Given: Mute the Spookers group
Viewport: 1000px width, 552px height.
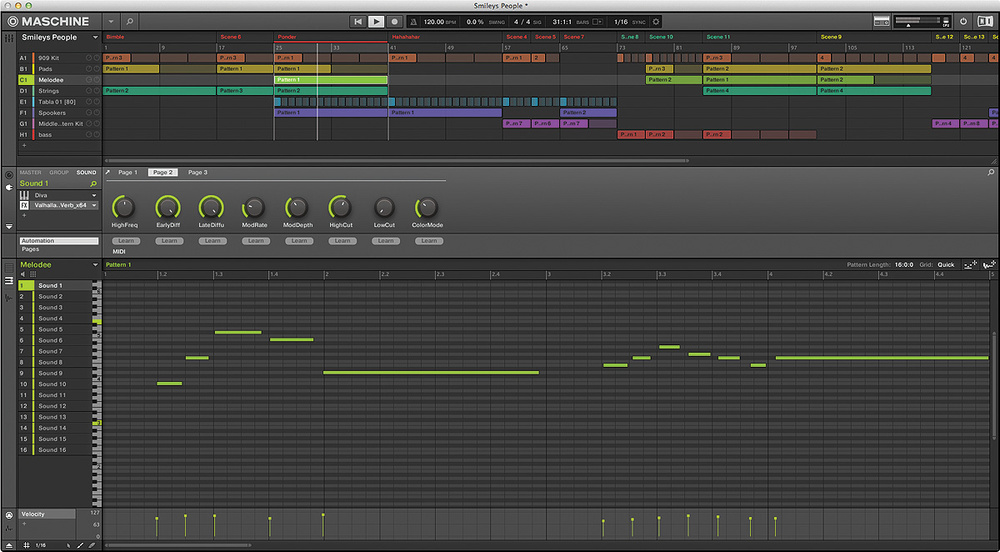Looking at the screenshot, I should (89, 113).
